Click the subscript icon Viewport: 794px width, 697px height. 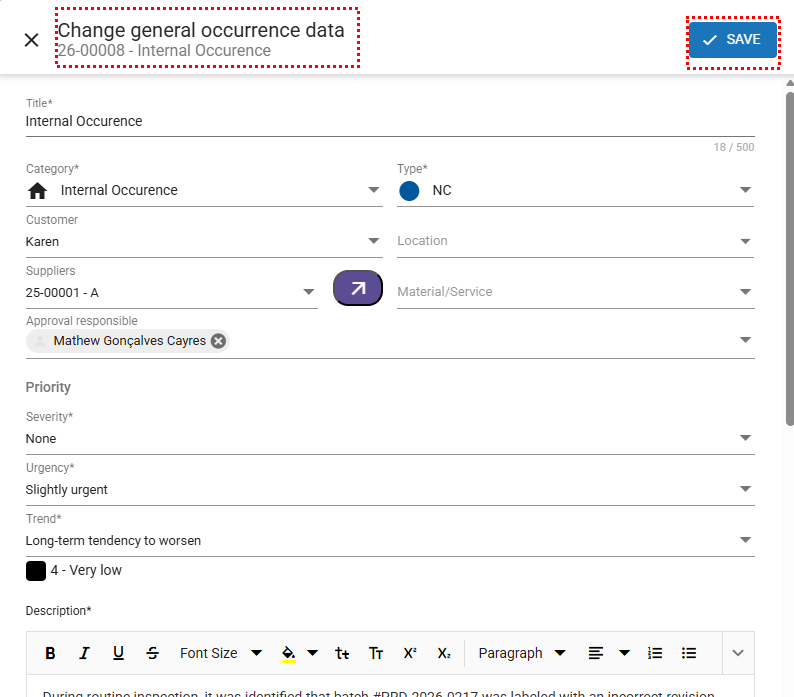point(443,653)
